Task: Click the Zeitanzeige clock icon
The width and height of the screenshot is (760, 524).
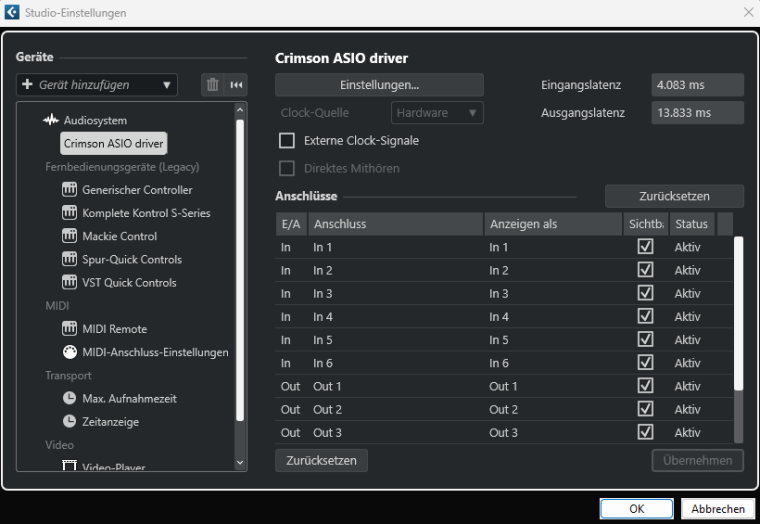Action: point(70,421)
